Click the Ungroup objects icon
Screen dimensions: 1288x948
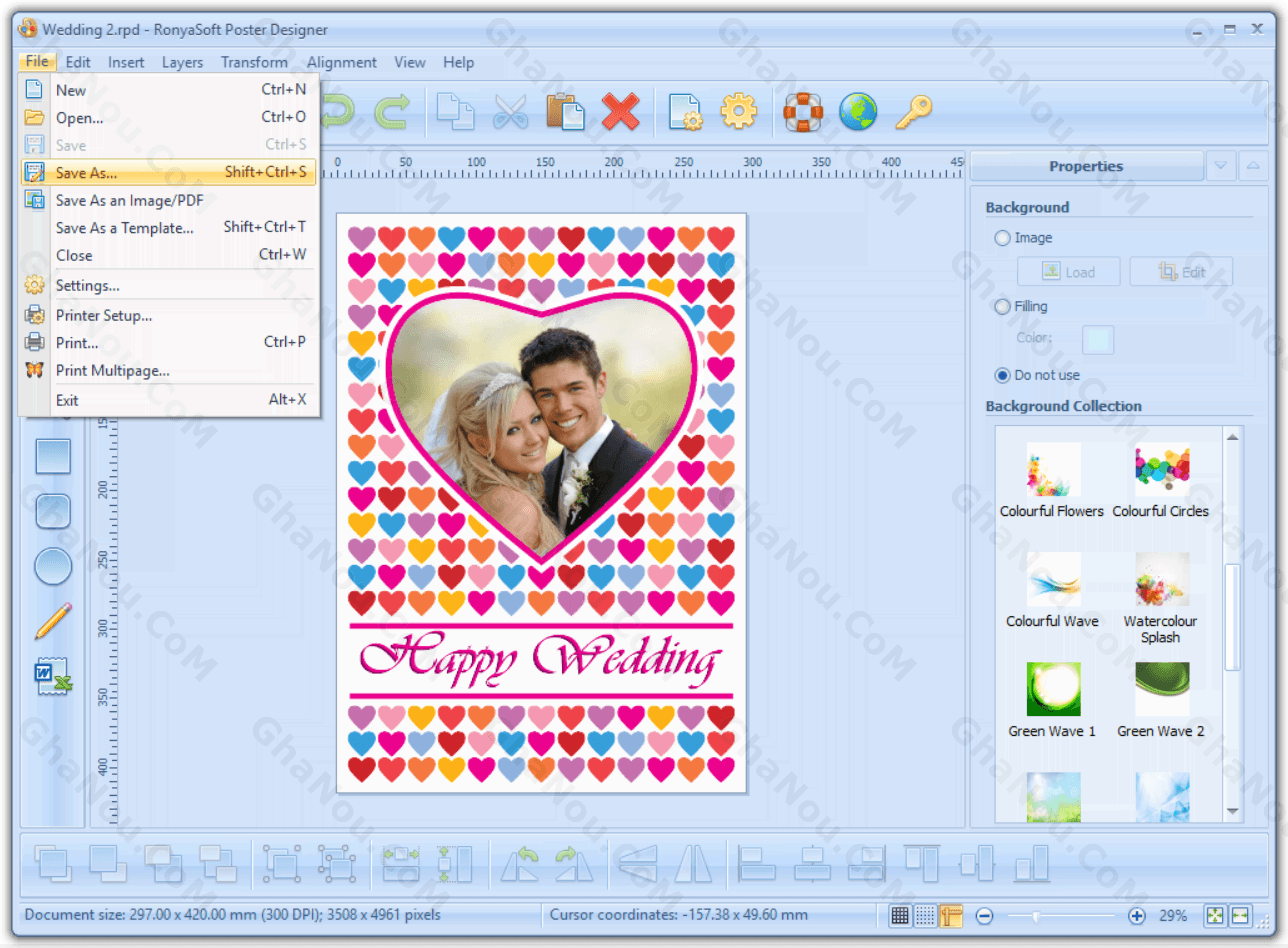(337, 863)
